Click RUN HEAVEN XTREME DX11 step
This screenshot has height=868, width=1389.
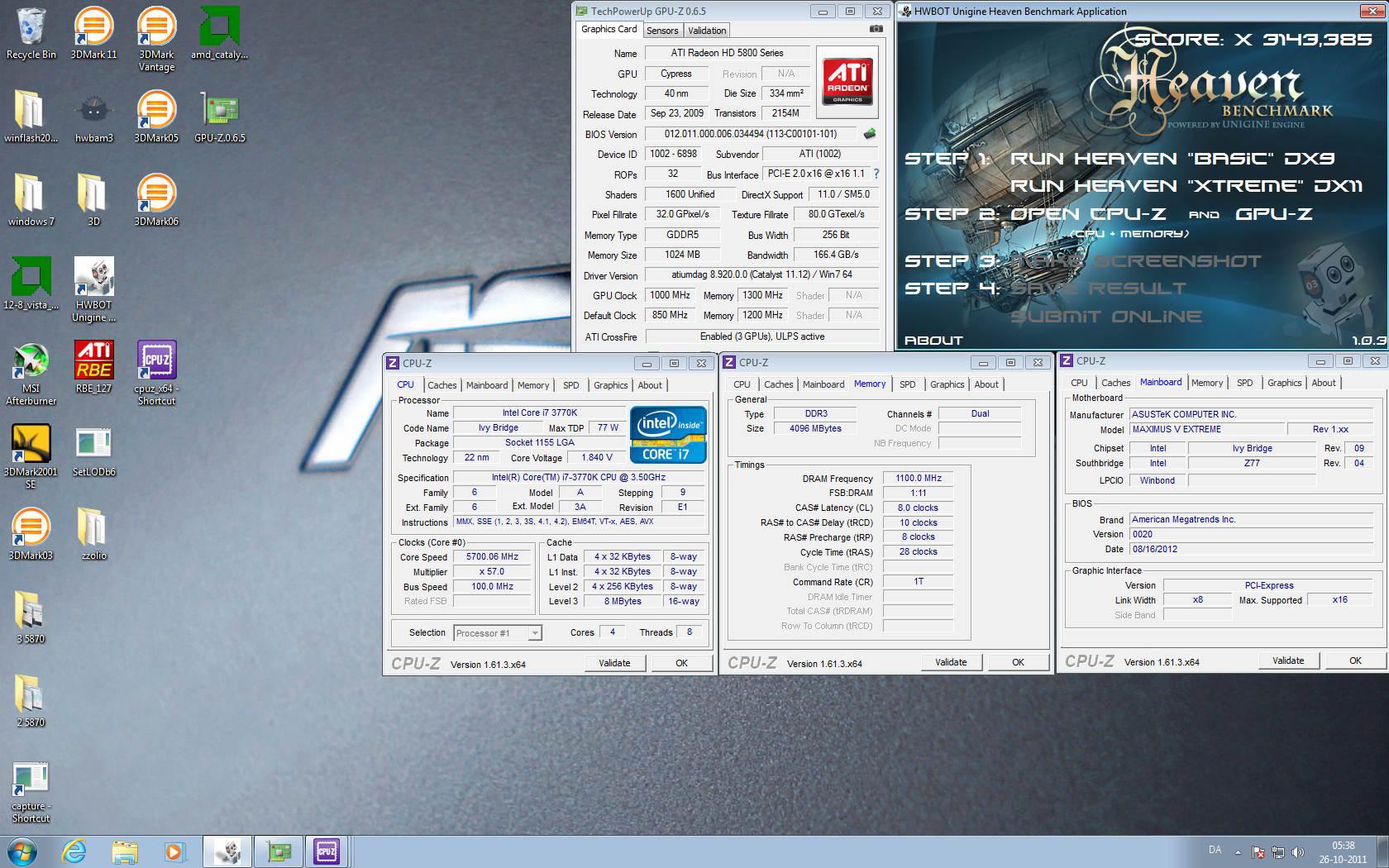(x=1186, y=186)
